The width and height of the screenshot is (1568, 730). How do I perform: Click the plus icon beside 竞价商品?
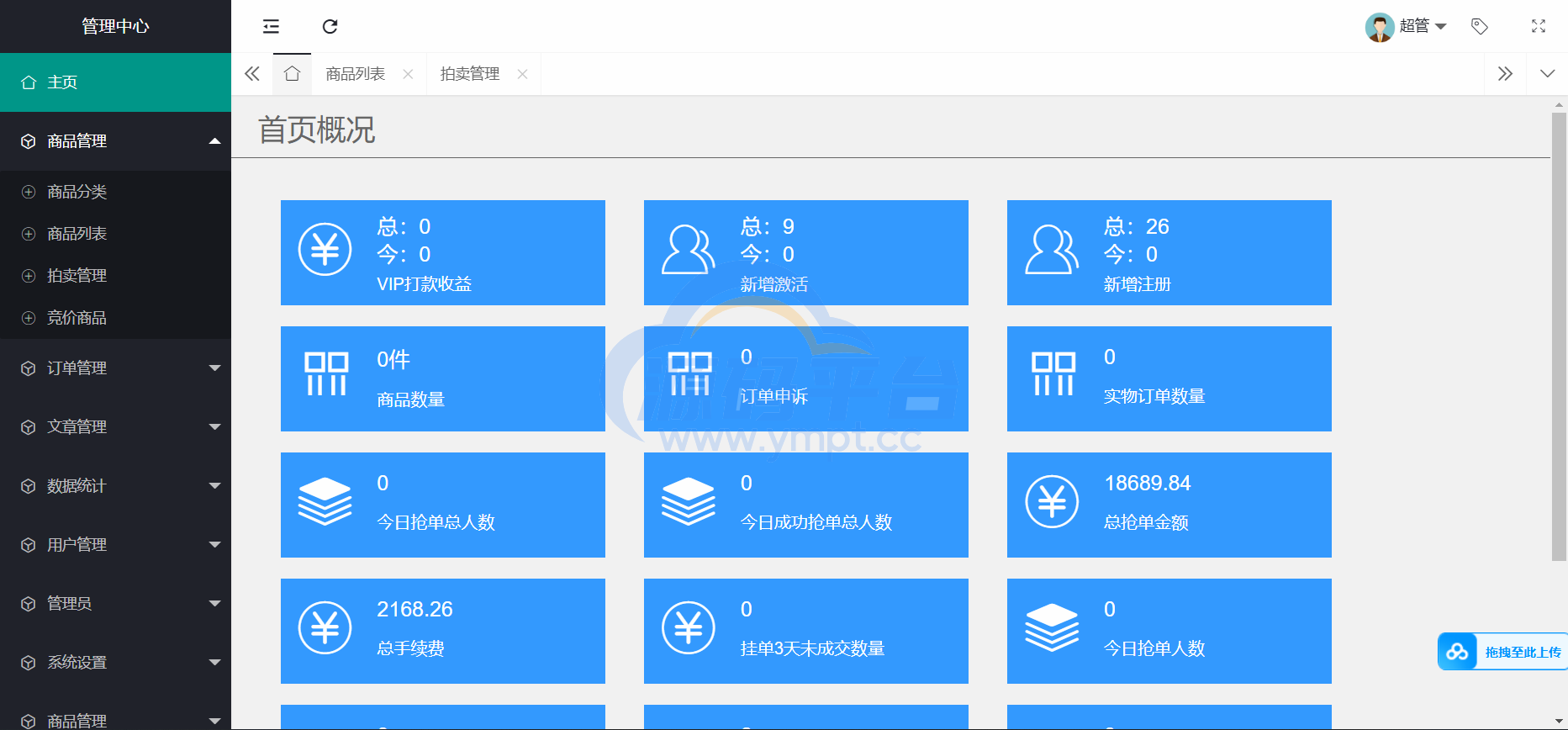point(29,318)
